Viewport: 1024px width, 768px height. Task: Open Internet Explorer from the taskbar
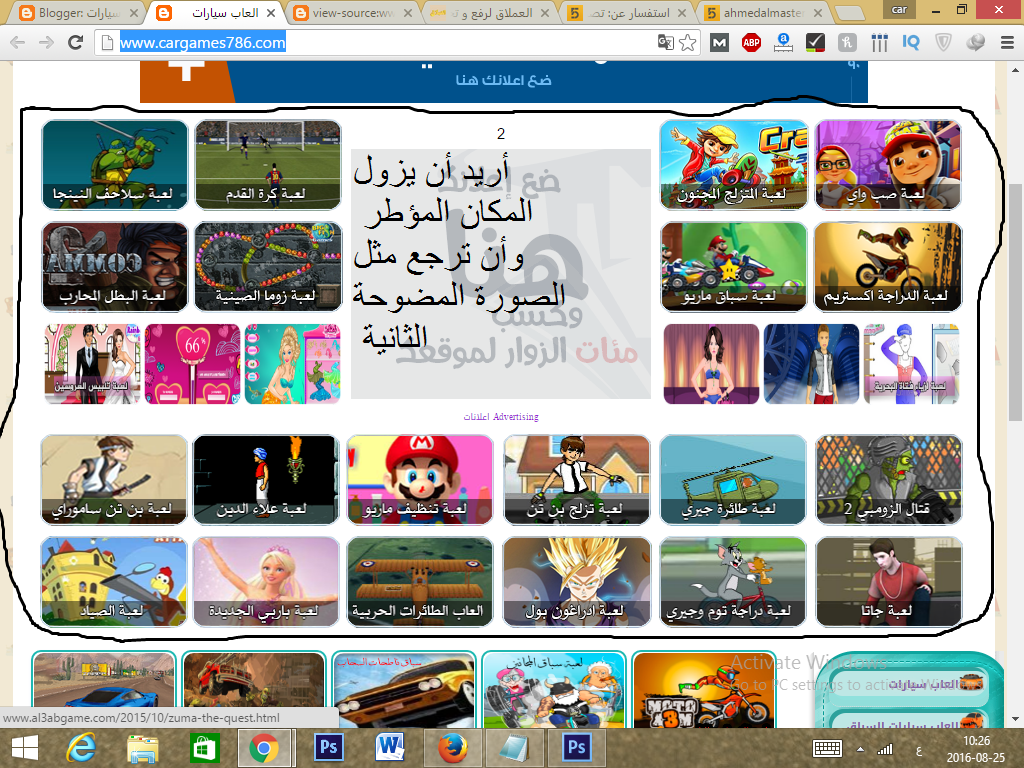coord(81,748)
